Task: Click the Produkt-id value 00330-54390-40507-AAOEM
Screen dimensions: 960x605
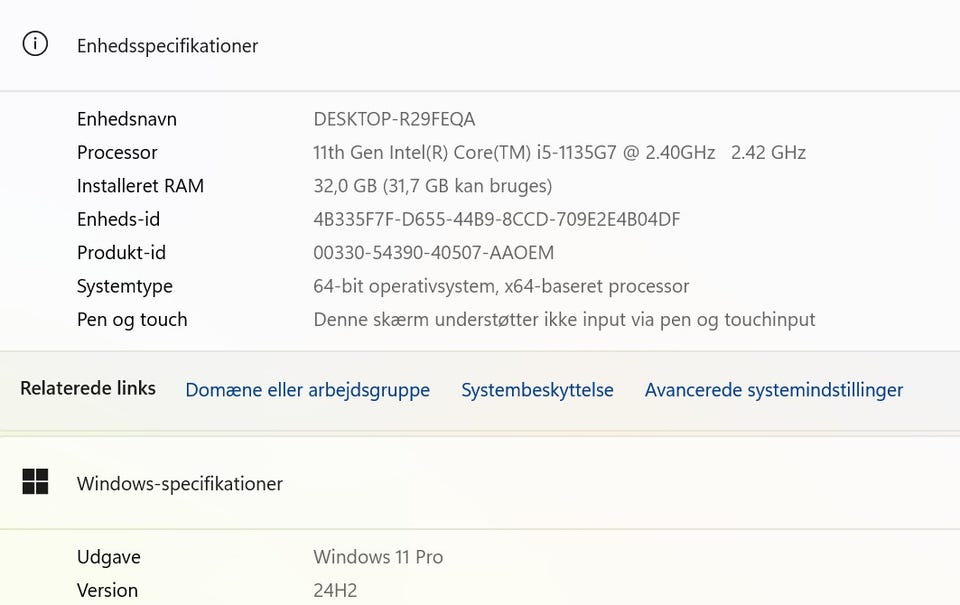Action: point(433,253)
